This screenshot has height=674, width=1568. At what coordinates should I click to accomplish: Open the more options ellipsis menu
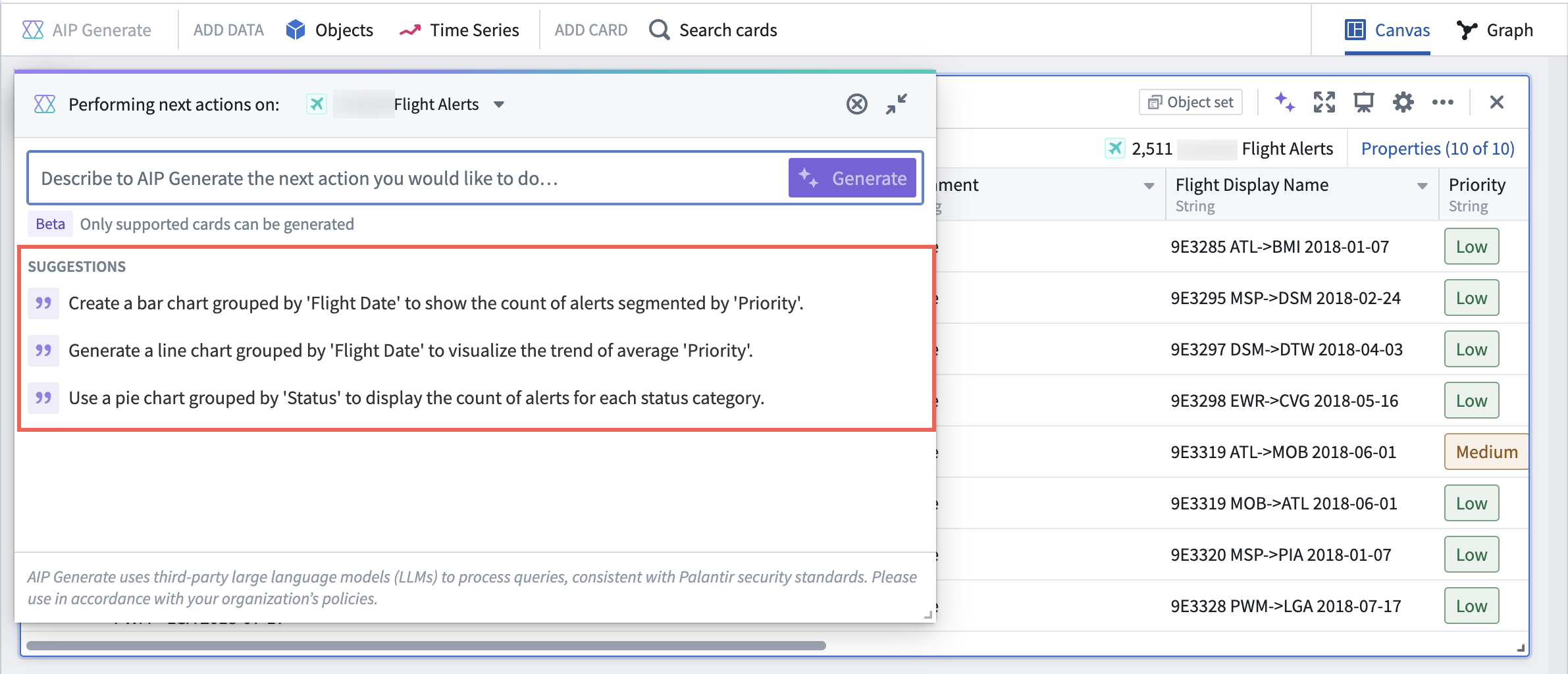pyautogui.click(x=1443, y=102)
